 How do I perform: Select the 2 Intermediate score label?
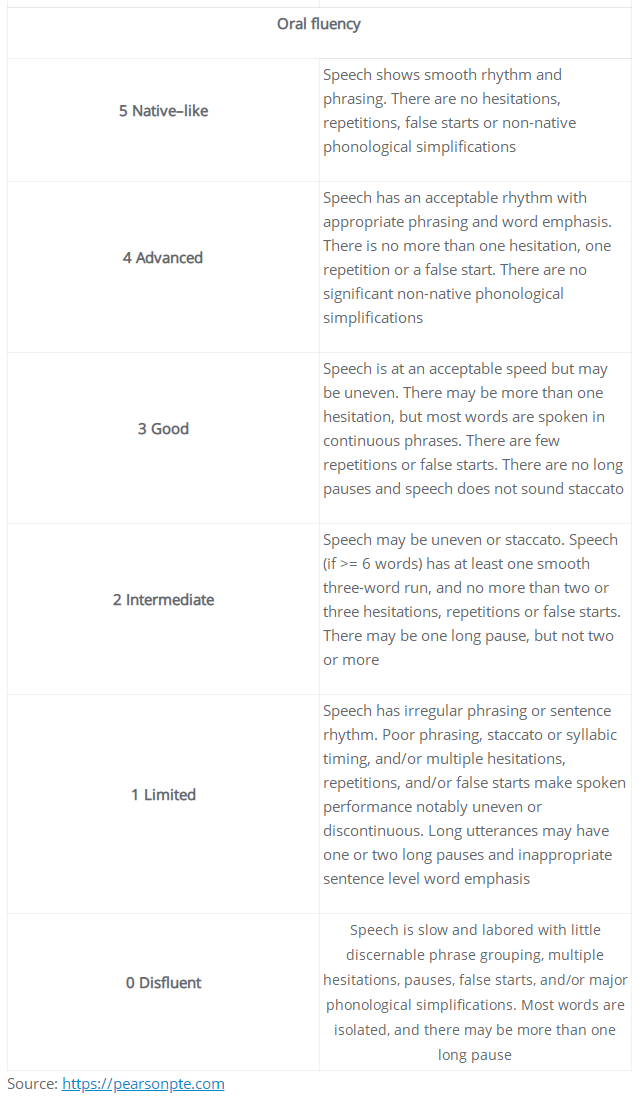(164, 599)
